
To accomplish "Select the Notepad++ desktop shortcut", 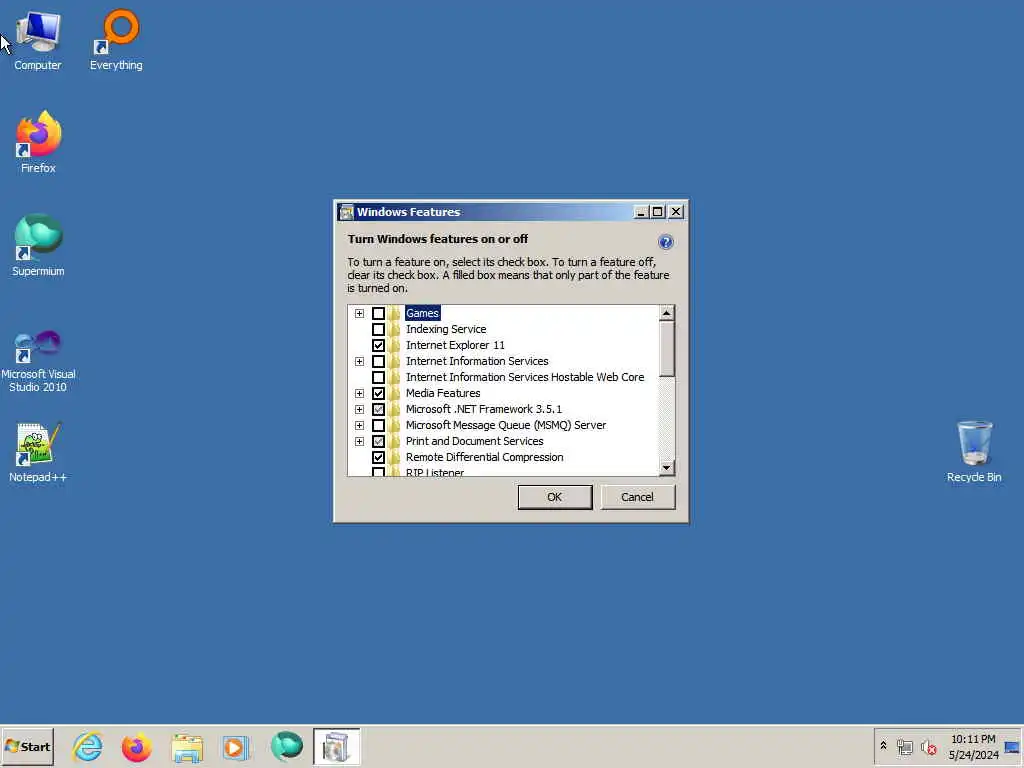I will pos(38,453).
